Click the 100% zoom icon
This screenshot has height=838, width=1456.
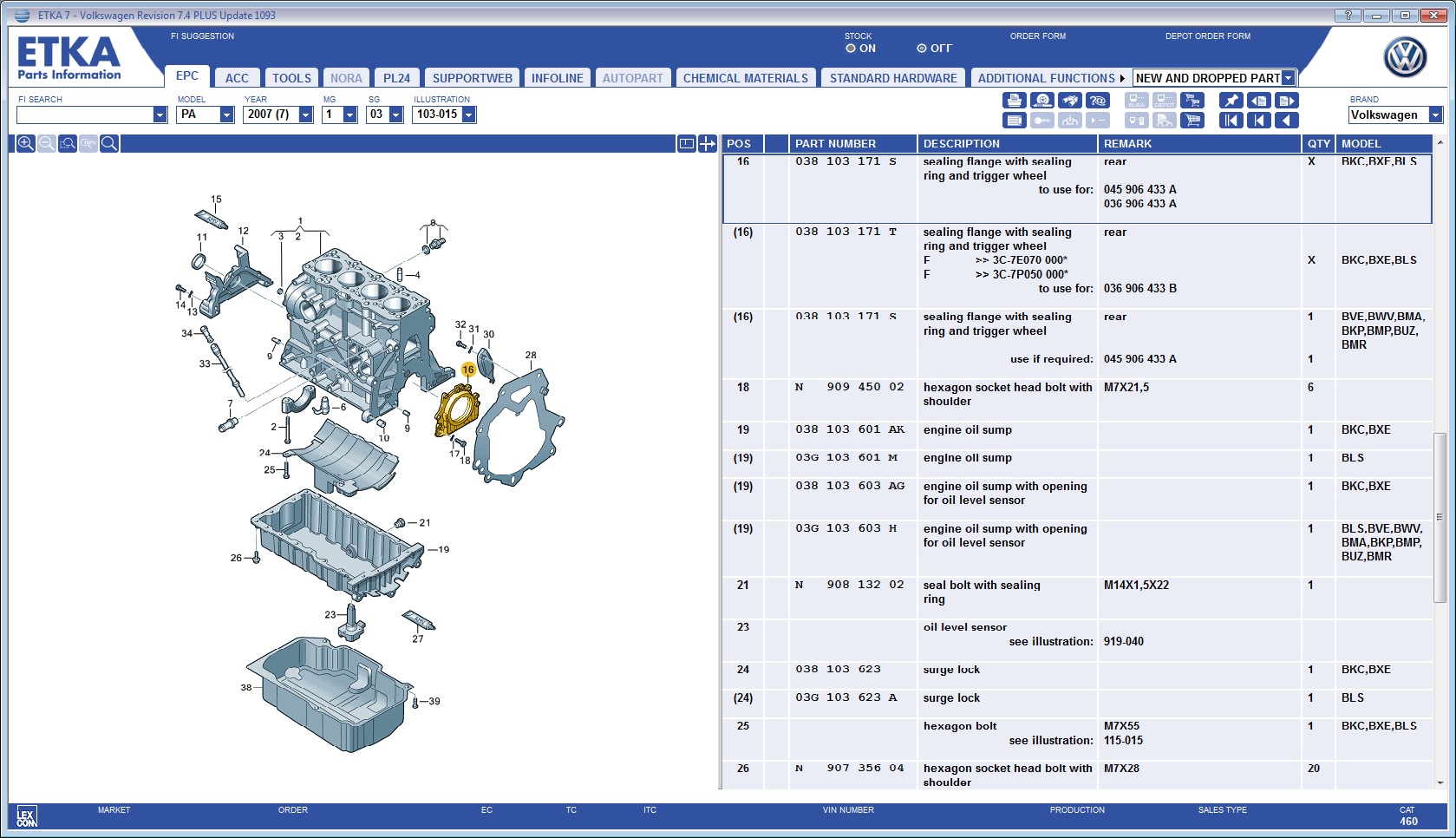point(88,144)
